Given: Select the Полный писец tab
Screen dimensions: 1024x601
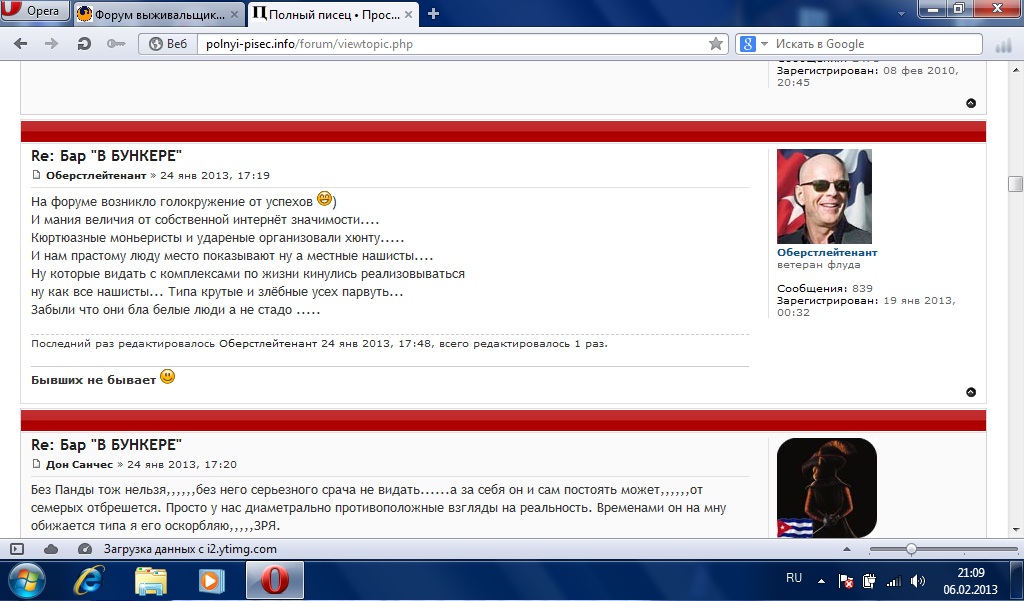Looking at the screenshot, I should [333, 14].
